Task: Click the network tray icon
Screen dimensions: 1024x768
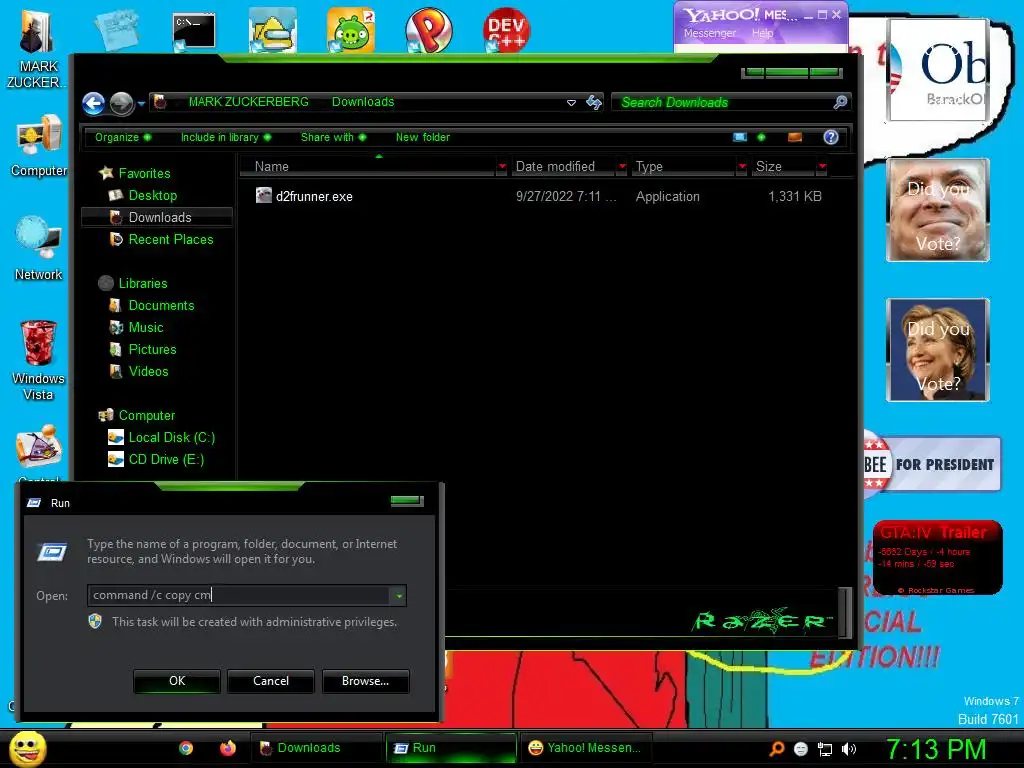Action: pyautogui.click(x=825, y=749)
